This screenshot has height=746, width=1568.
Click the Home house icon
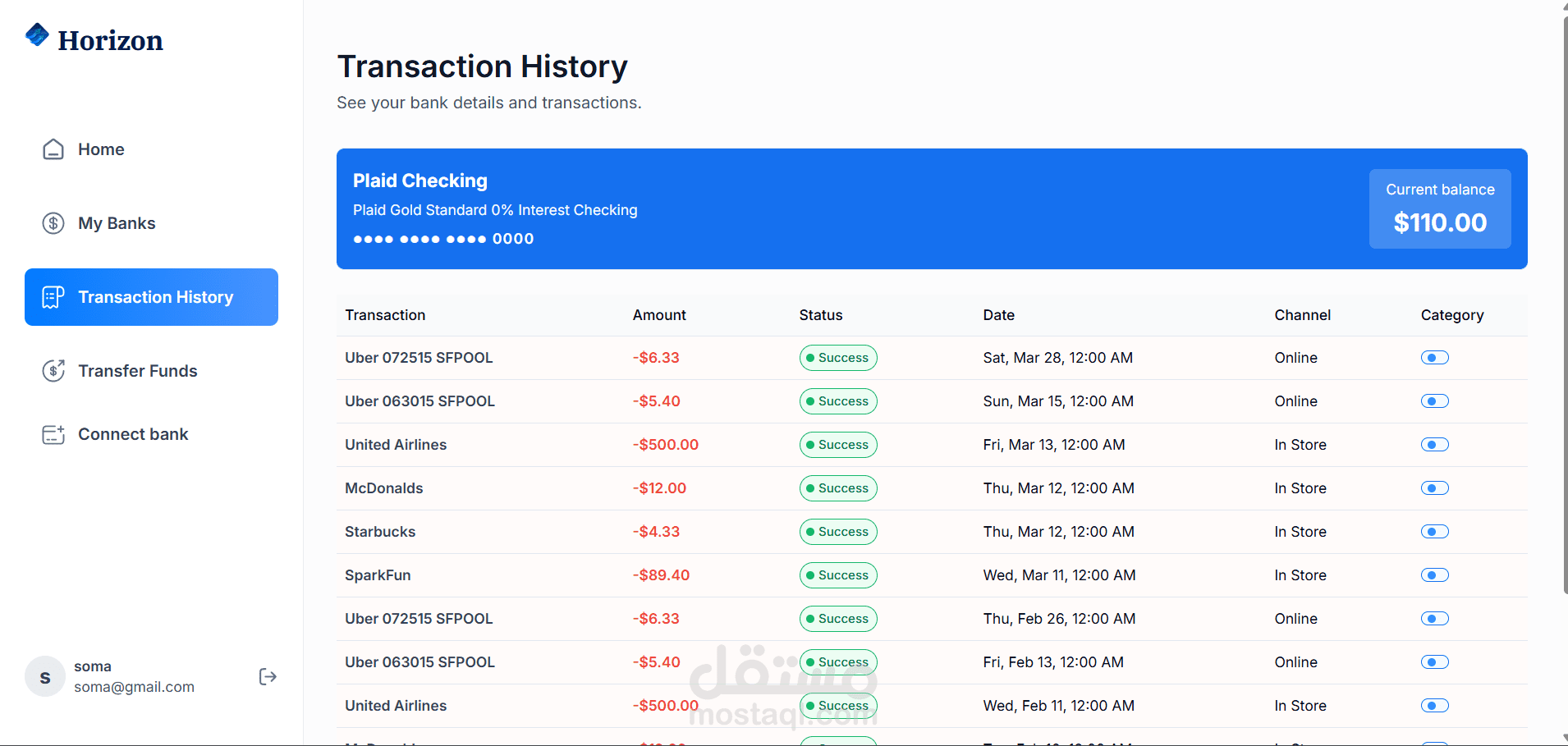pyautogui.click(x=53, y=149)
